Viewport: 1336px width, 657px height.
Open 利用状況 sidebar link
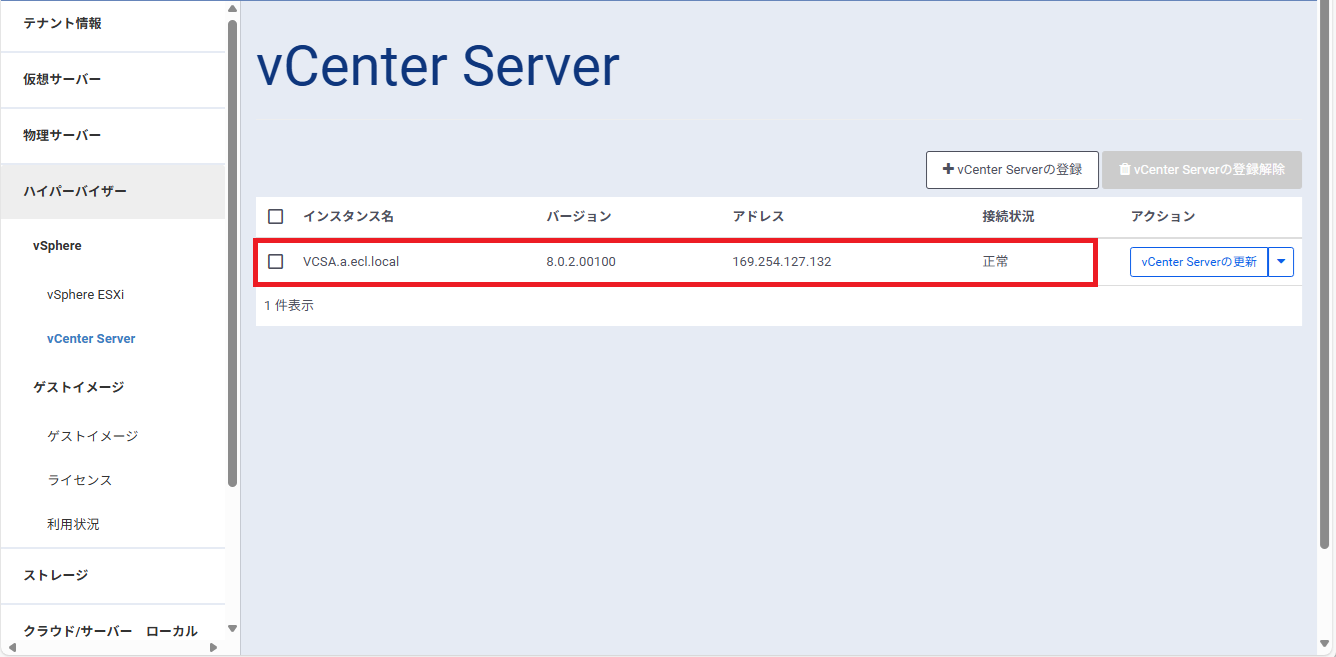[73, 524]
